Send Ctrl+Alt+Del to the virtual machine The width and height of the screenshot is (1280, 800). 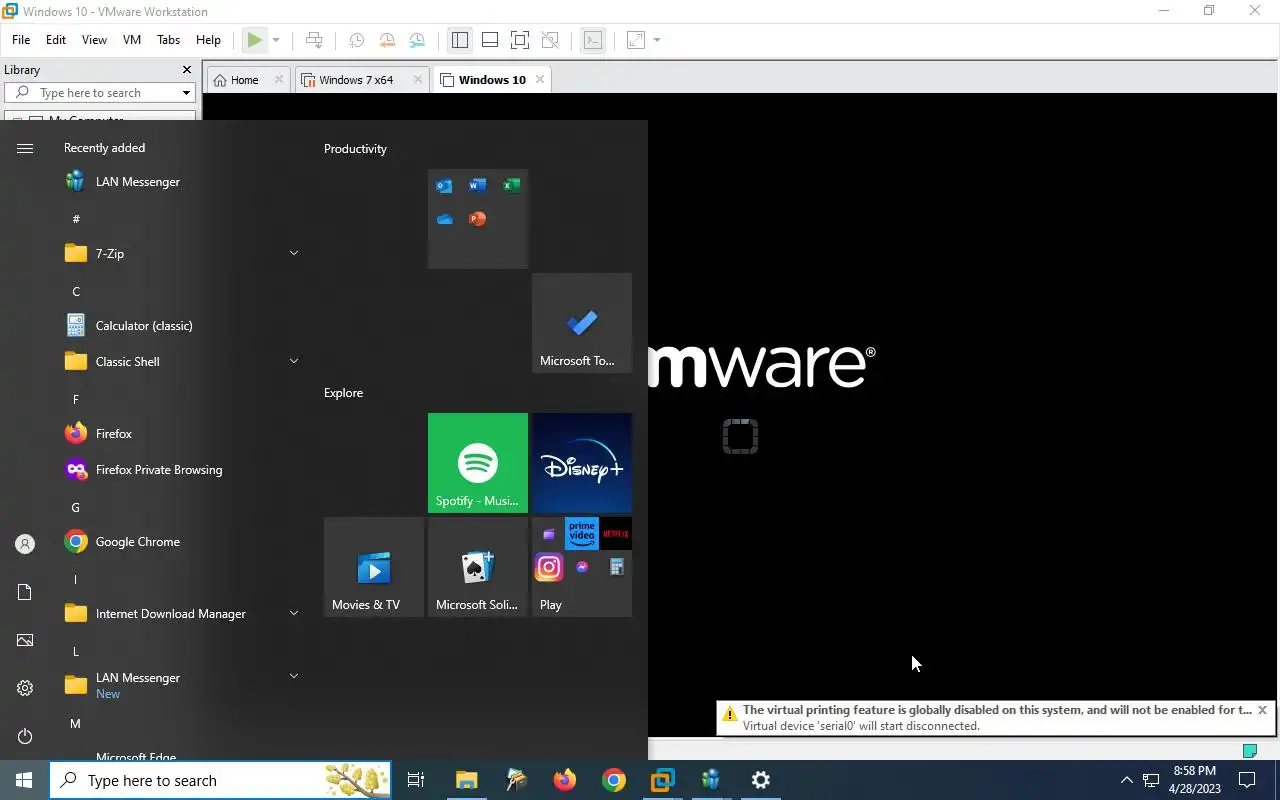pos(314,40)
